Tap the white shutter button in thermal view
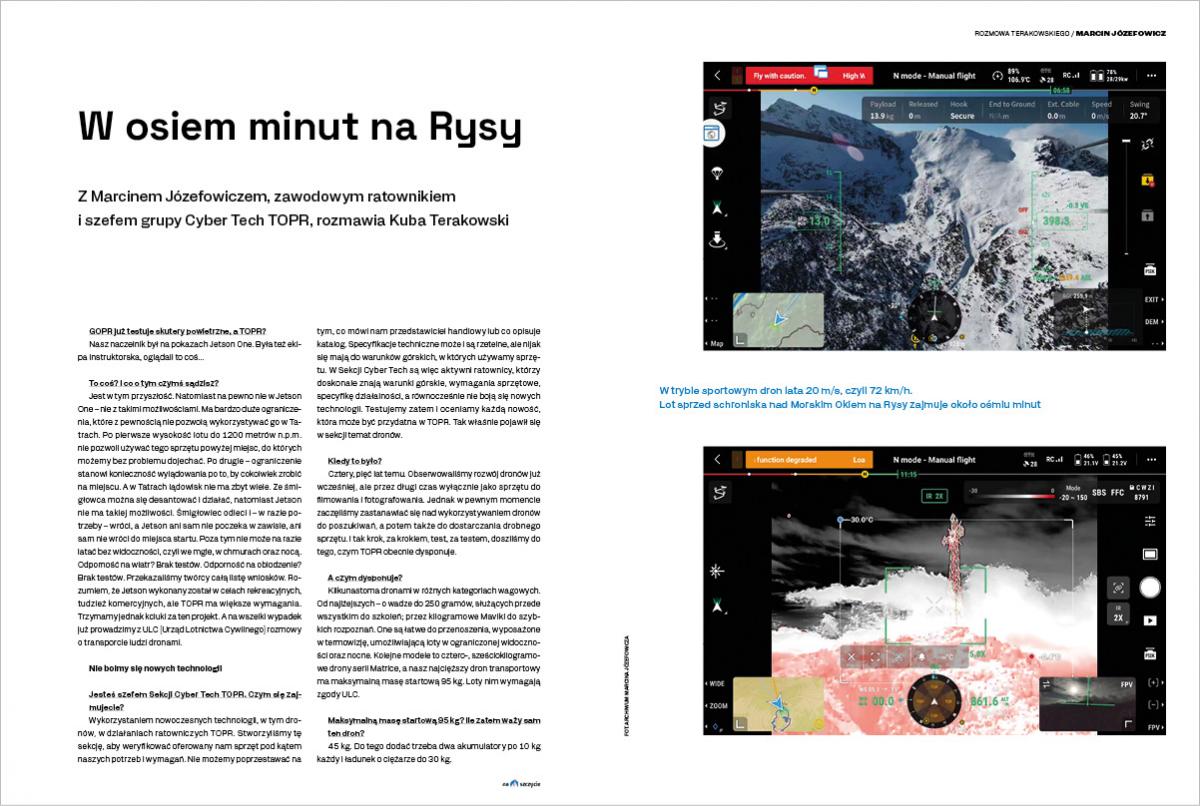 click(x=1150, y=588)
